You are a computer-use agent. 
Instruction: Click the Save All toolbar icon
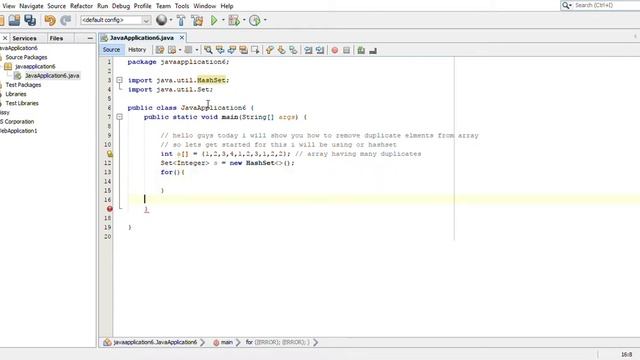30,20
